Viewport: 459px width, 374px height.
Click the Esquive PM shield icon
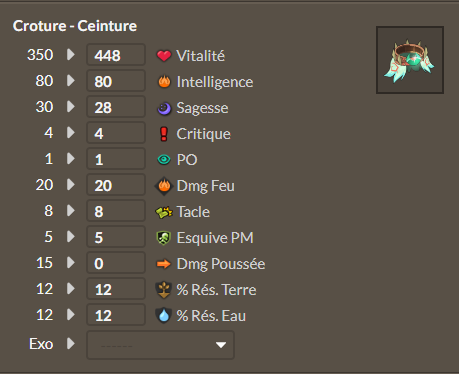(x=164, y=238)
